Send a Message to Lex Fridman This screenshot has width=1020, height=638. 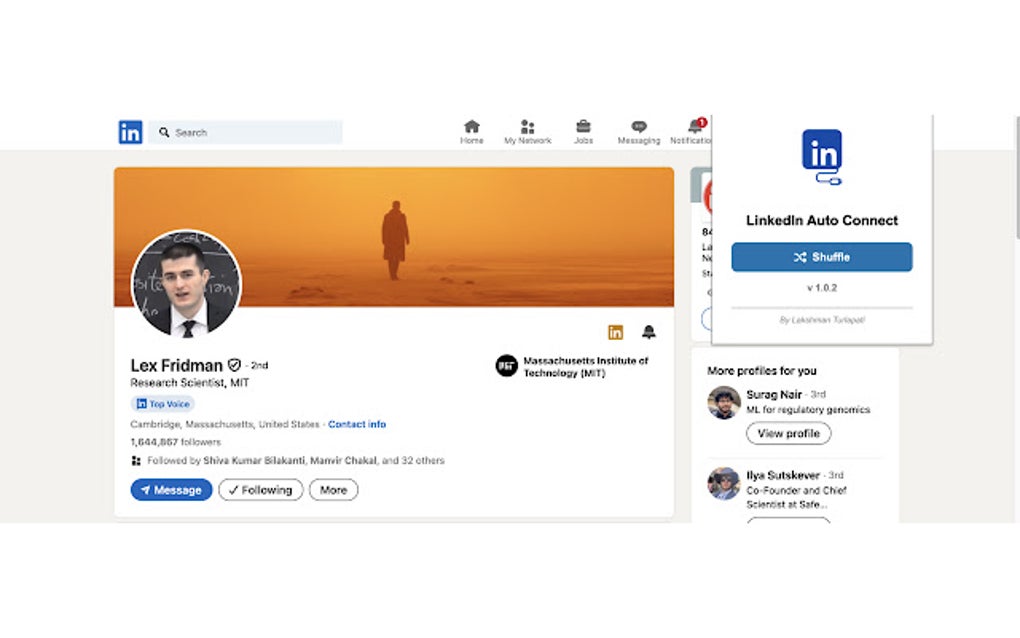coord(171,489)
